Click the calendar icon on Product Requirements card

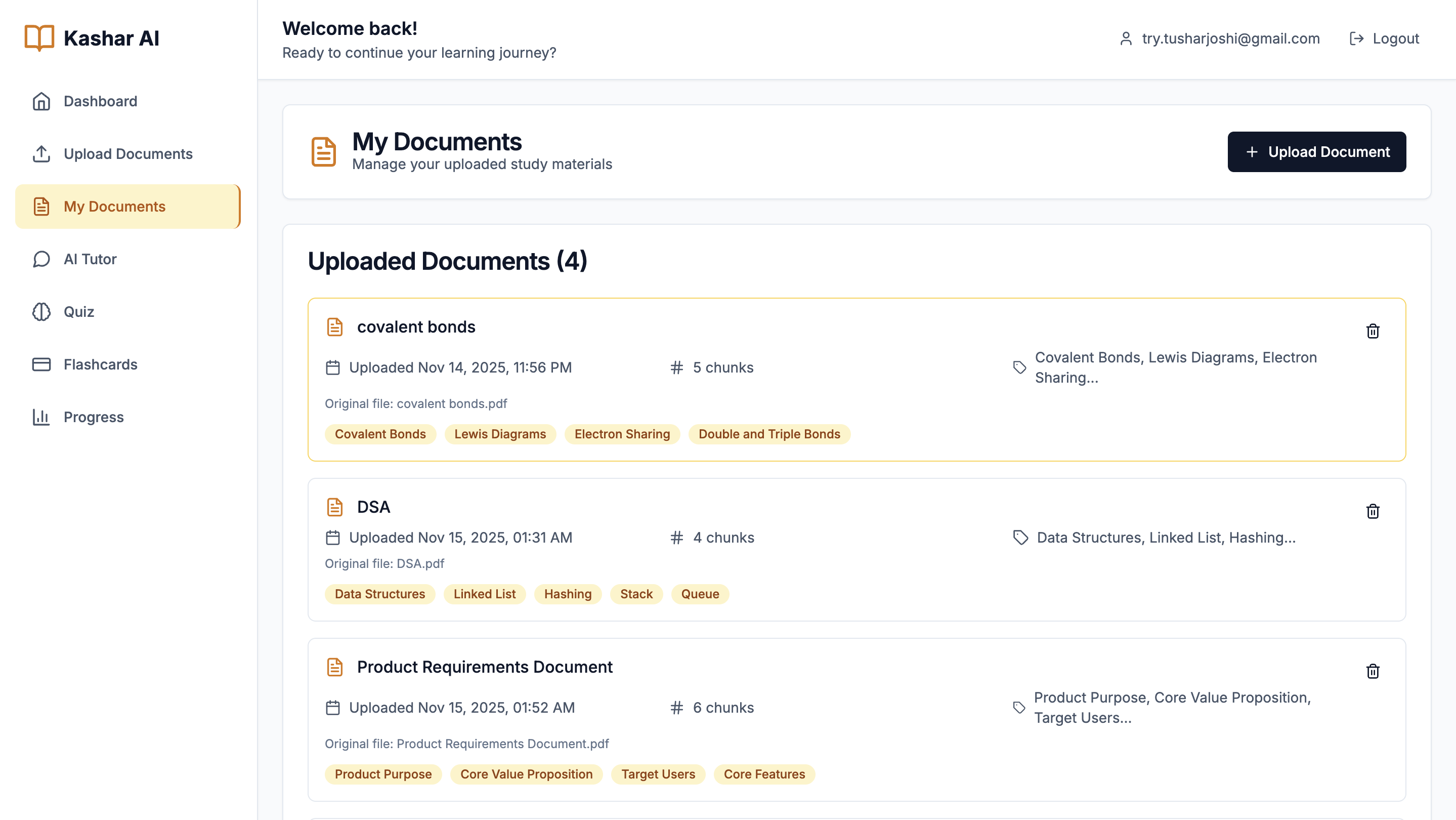point(333,708)
